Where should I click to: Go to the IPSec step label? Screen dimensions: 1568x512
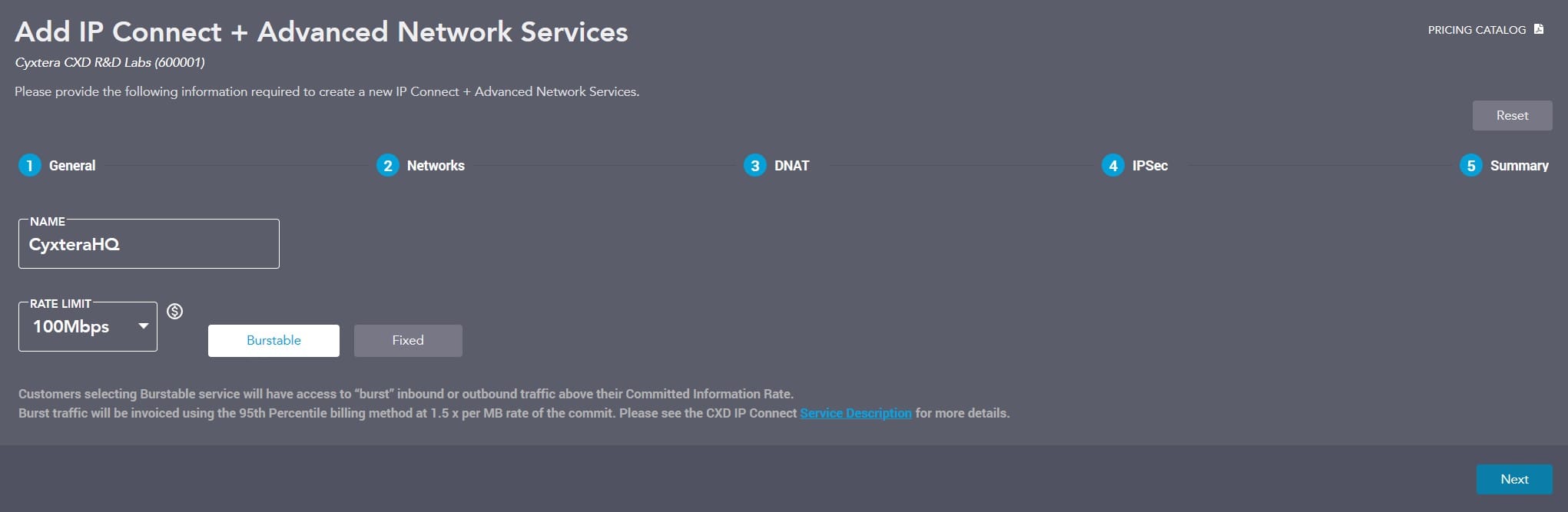(x=1149, y=165)
